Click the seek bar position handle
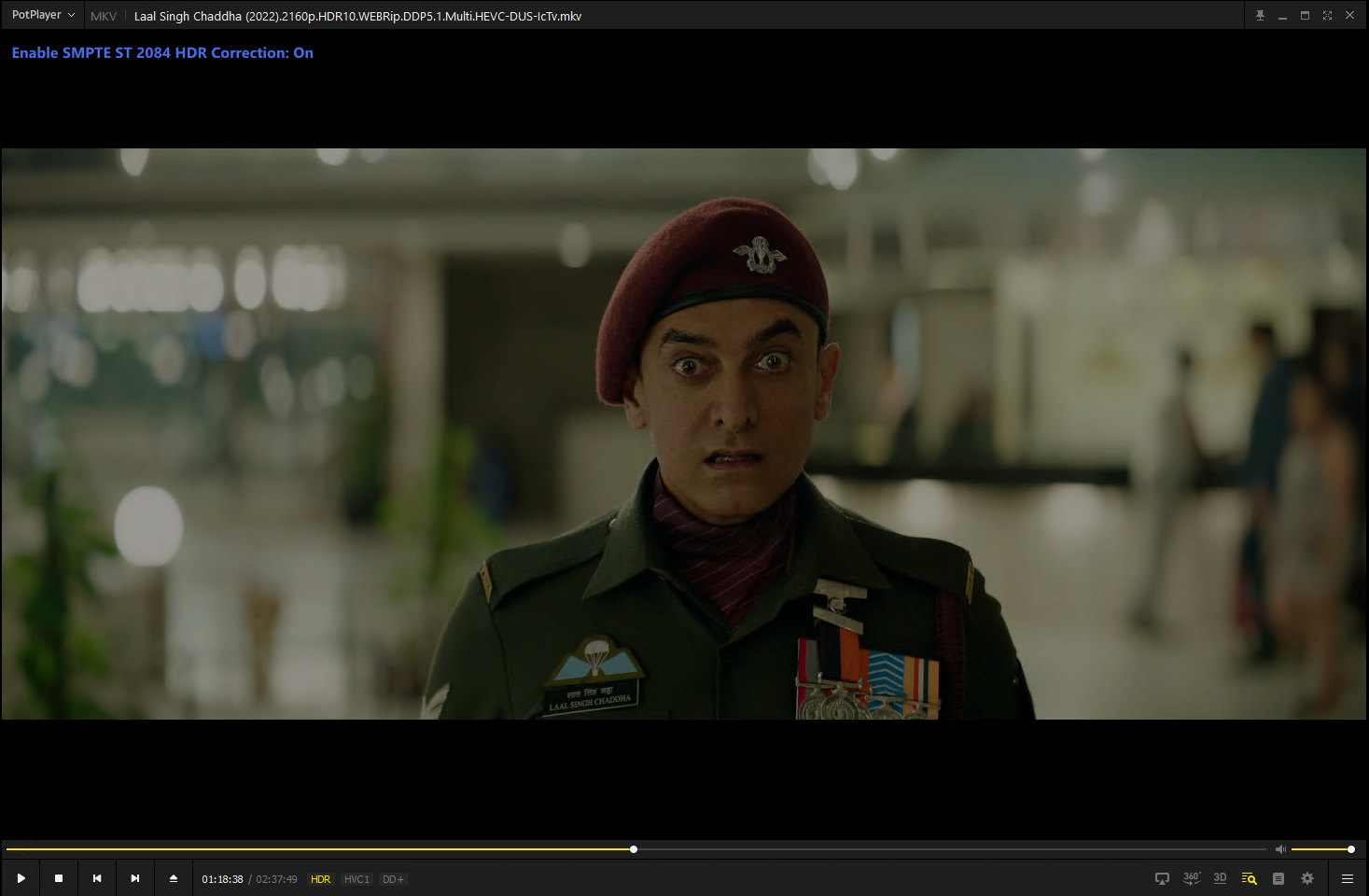1369x896 pixels. pyautogui.click(x=634, y=849)
